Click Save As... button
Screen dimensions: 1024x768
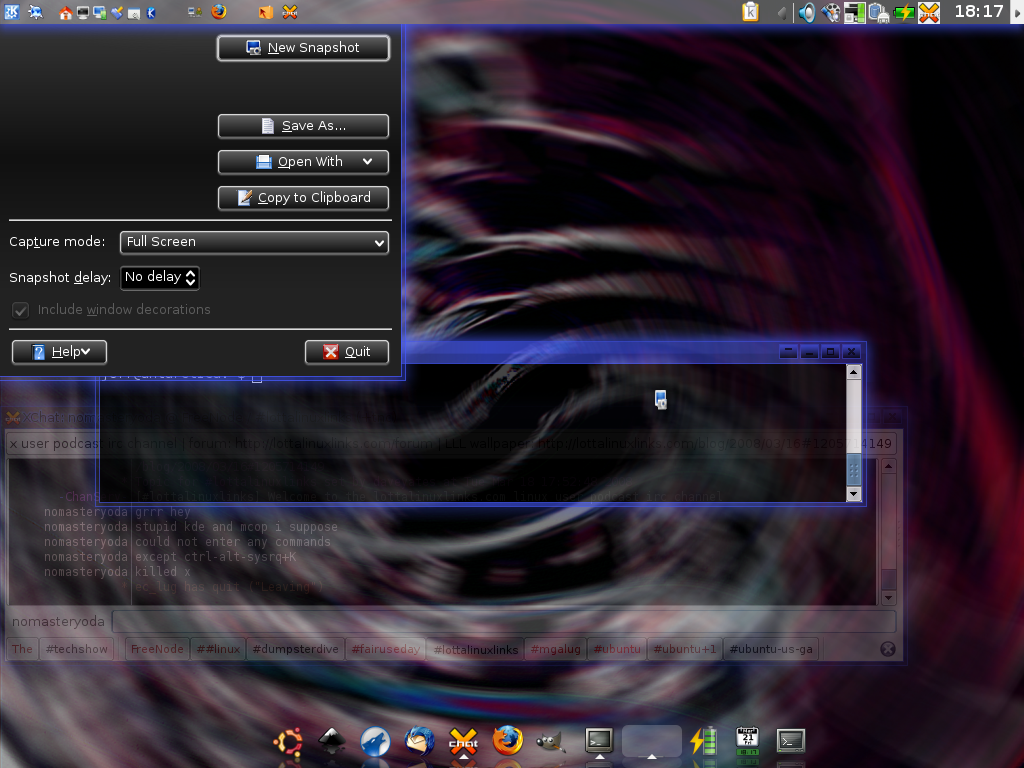click(304, 126)
